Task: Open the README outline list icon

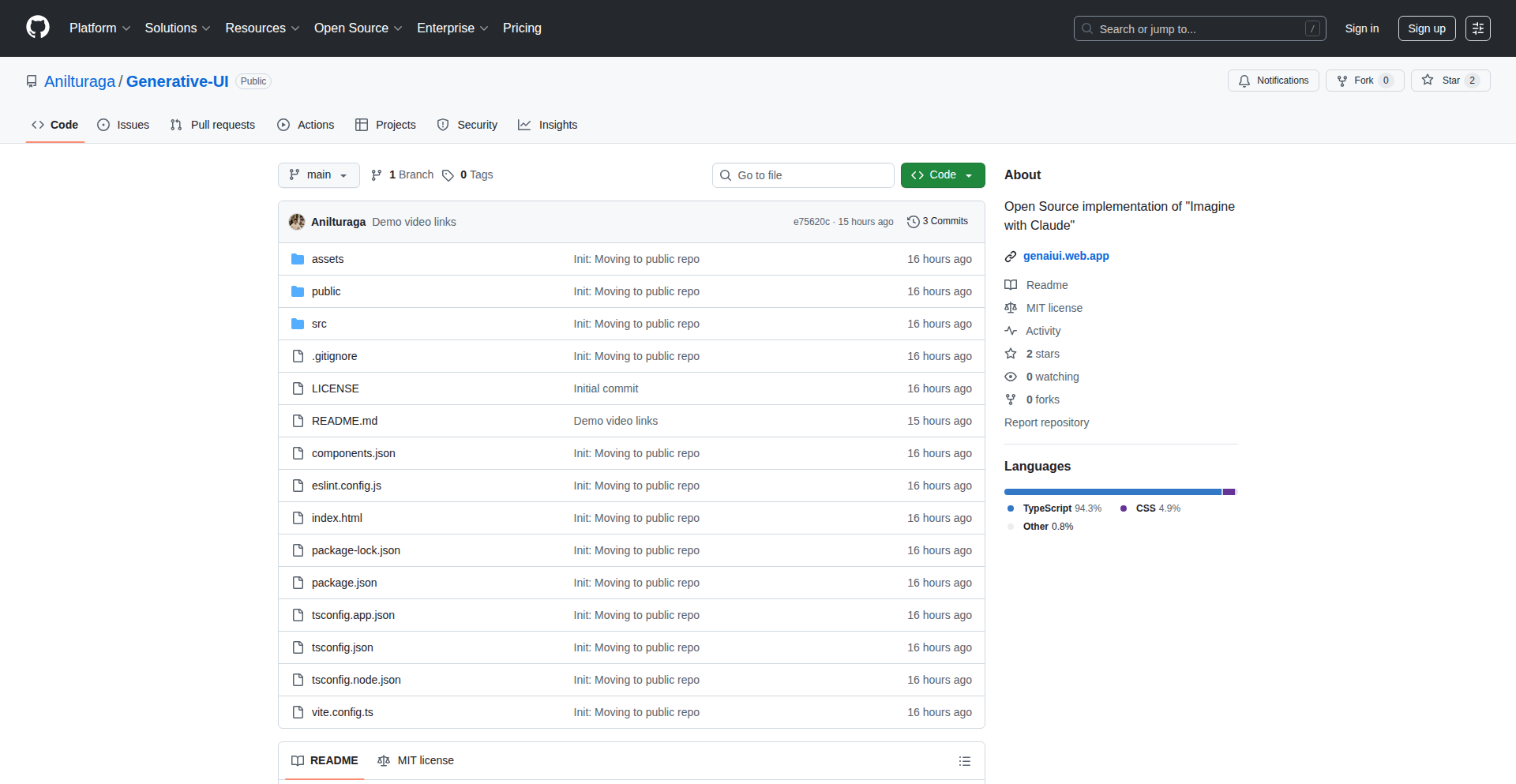Action: [x=964, y=760]
